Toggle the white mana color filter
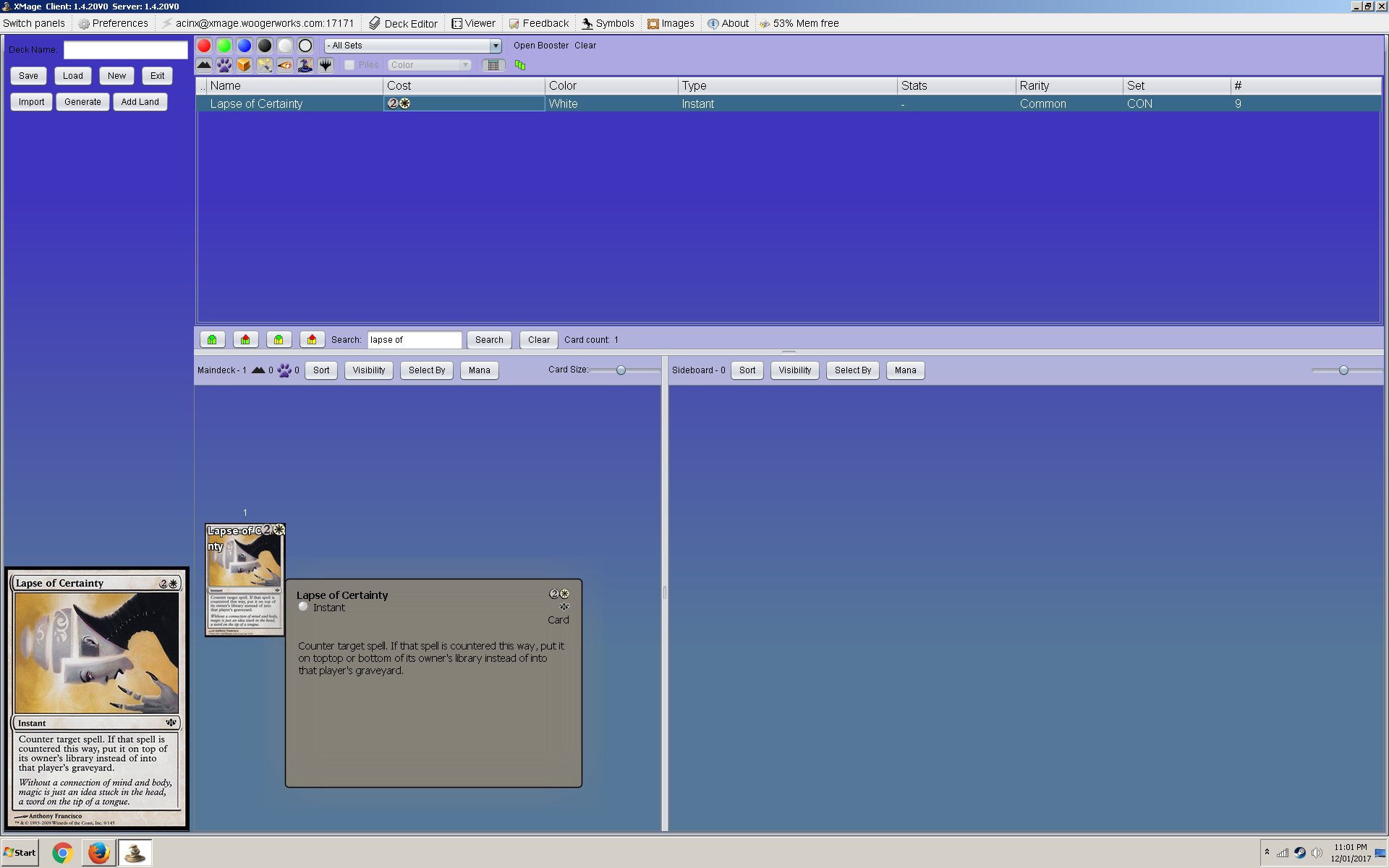The height and width of the screenshot is (868, 1389). (x=285, y=46)
